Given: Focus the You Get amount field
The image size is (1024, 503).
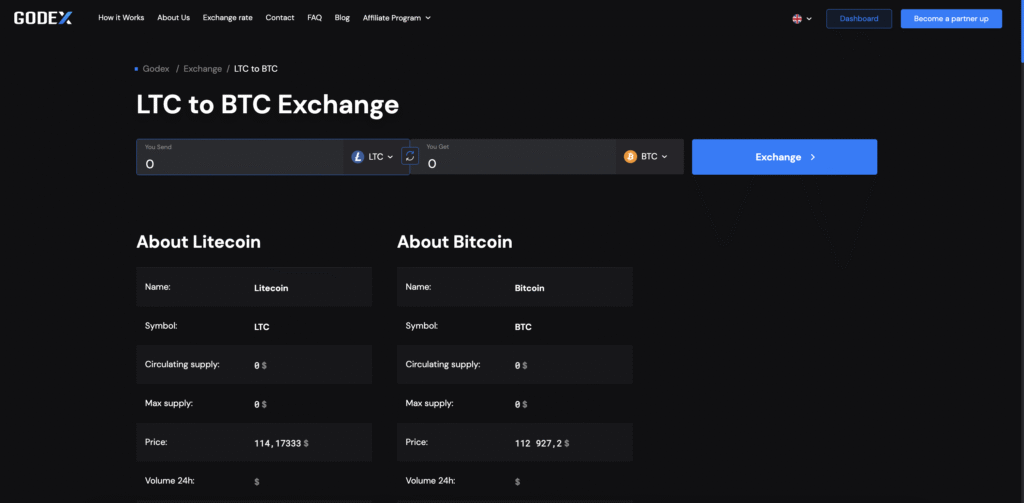Looking at the screenshot, I should 513,157.
